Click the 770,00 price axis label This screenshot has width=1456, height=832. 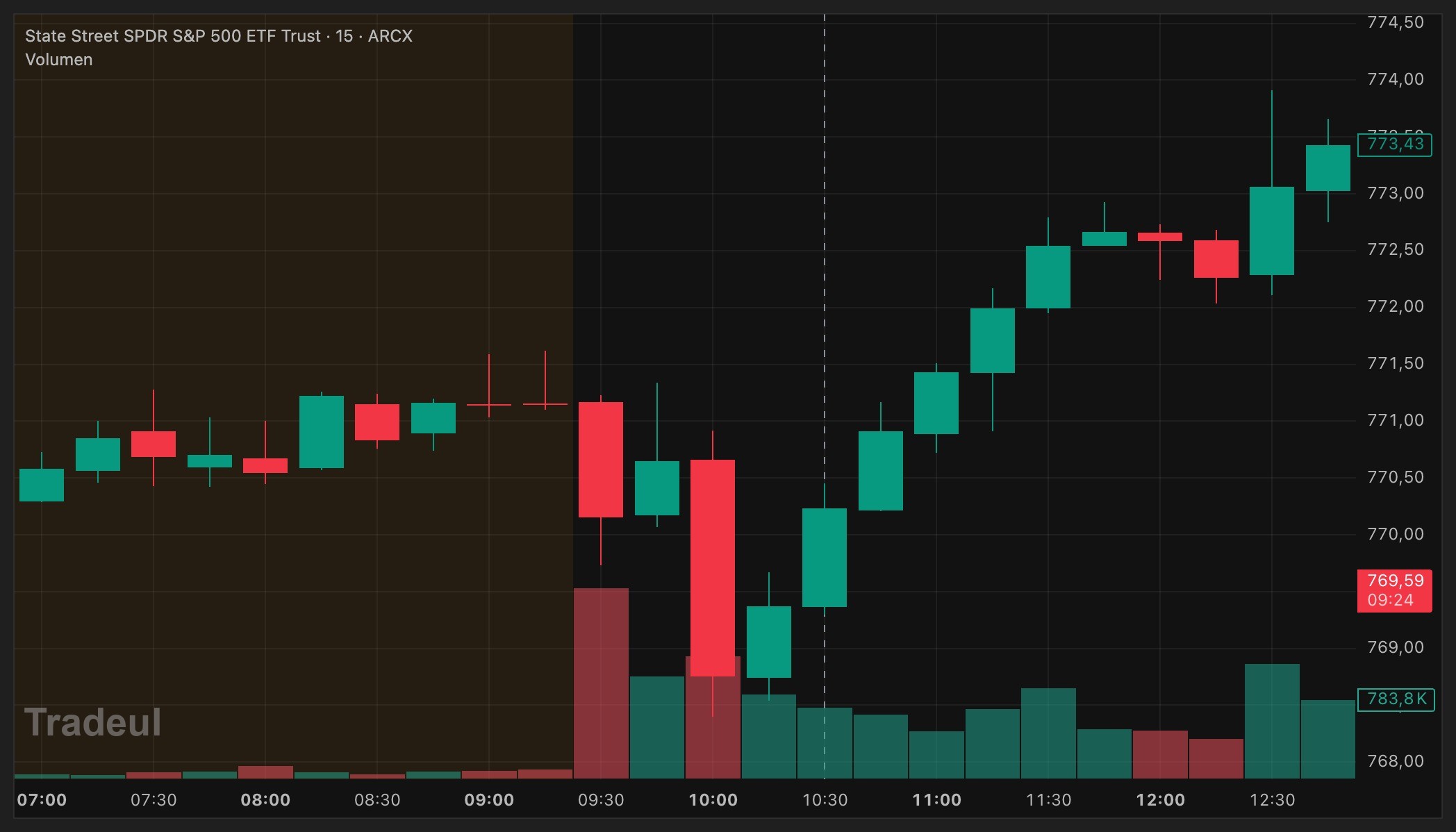point(1395,534)
